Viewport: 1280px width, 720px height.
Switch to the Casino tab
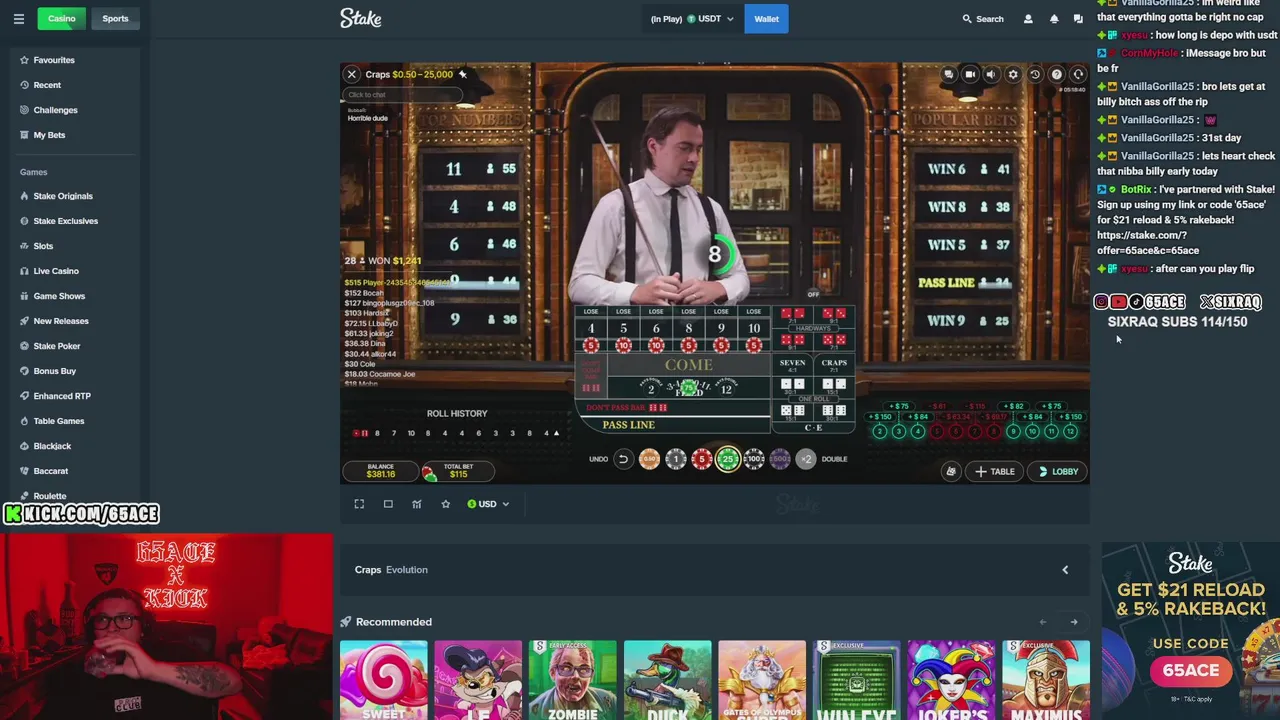coord(61,18)
